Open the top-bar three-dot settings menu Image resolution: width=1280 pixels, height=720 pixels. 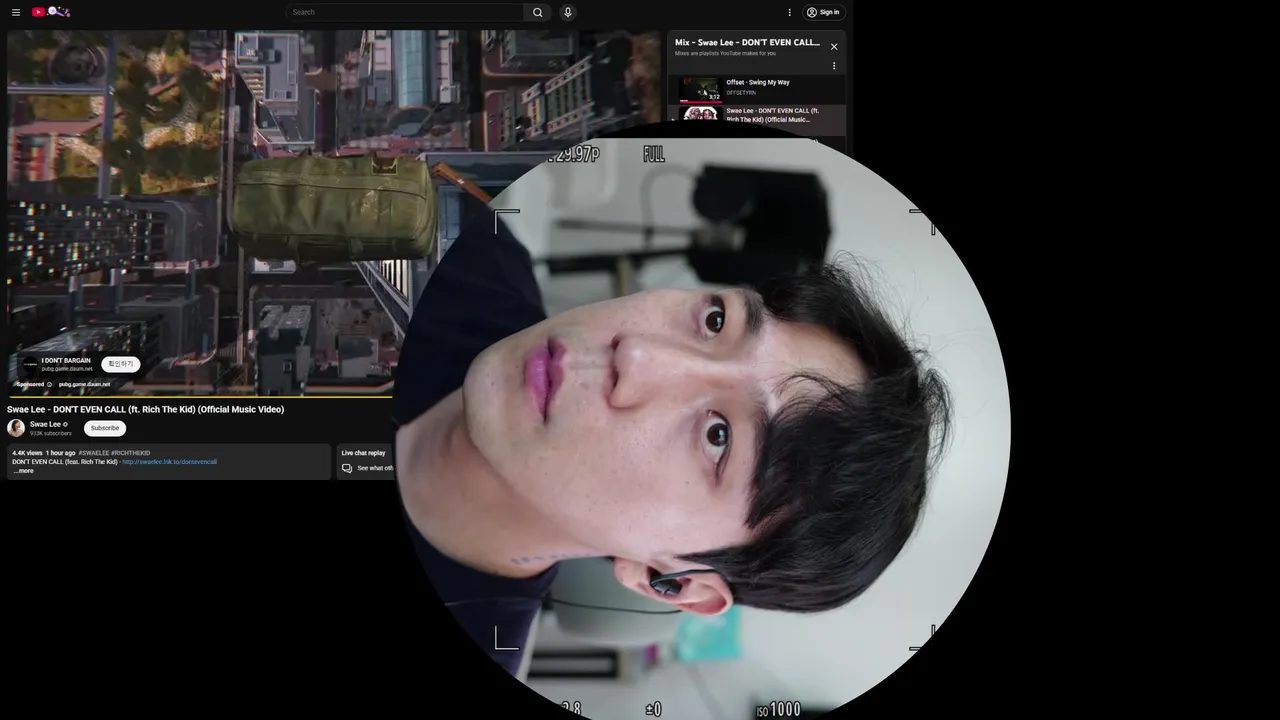[789, 12]
